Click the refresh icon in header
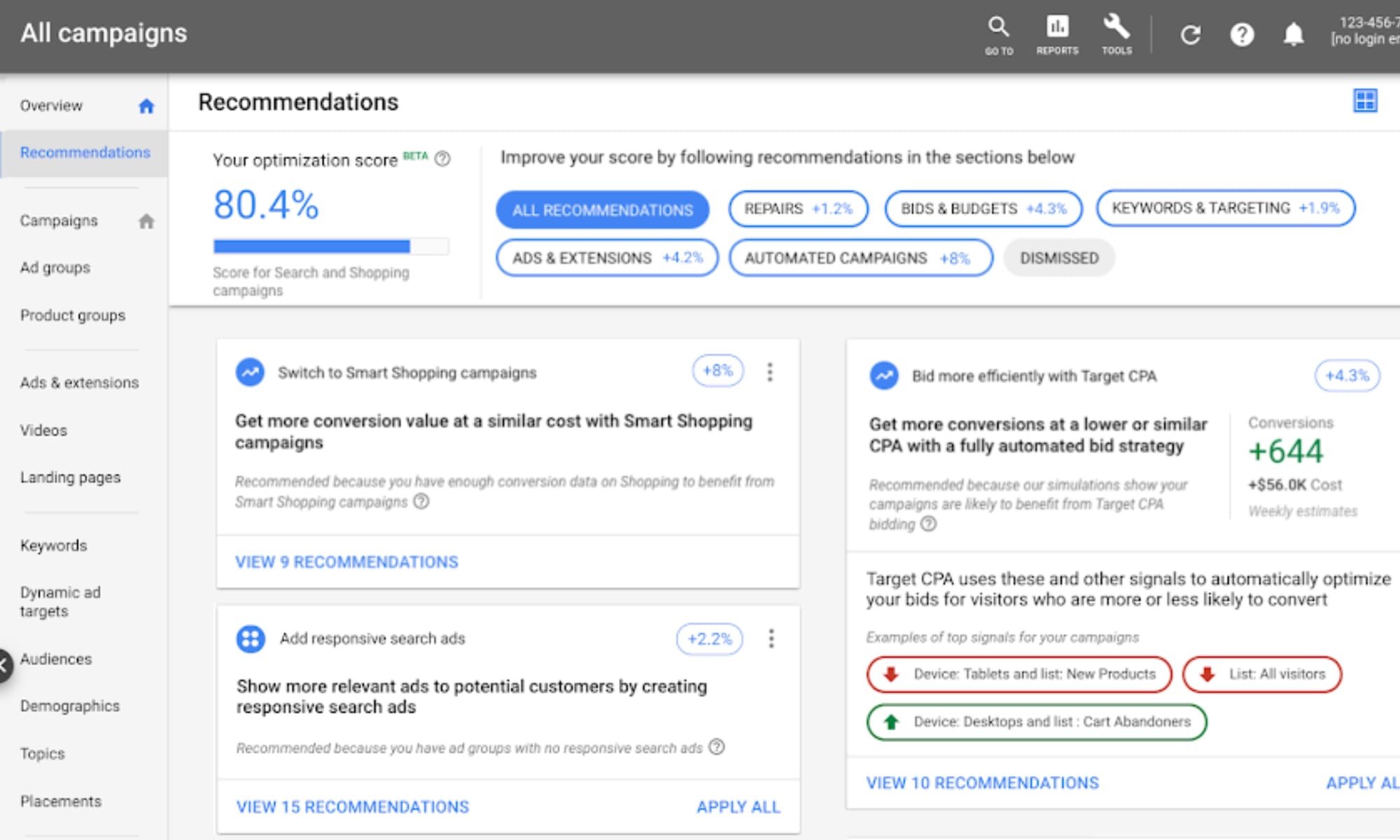The width and height of the screenshot is (1400, 840). click(x=1190, y=35)
